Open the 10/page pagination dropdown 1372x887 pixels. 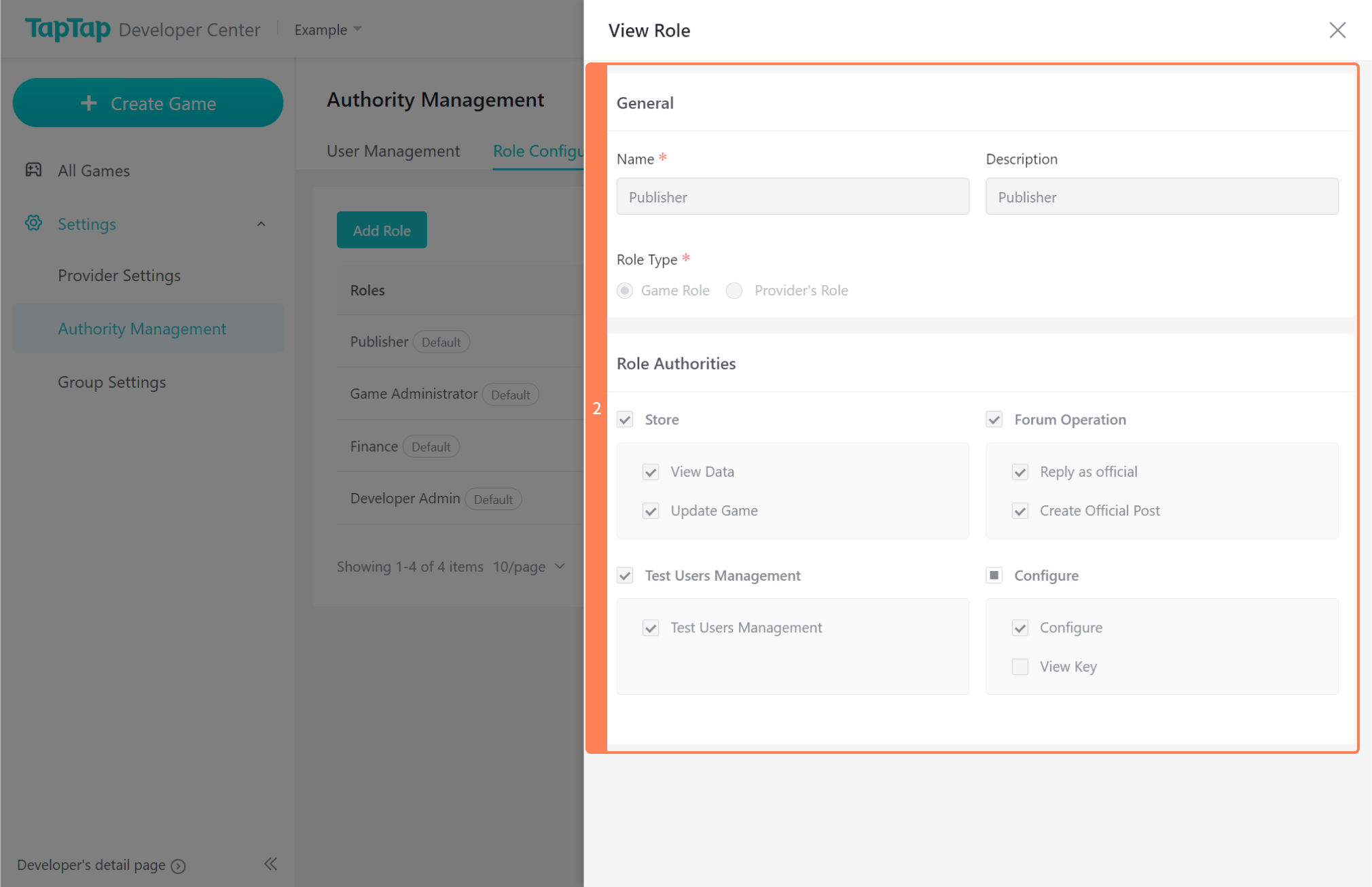(x=529, y=566)
